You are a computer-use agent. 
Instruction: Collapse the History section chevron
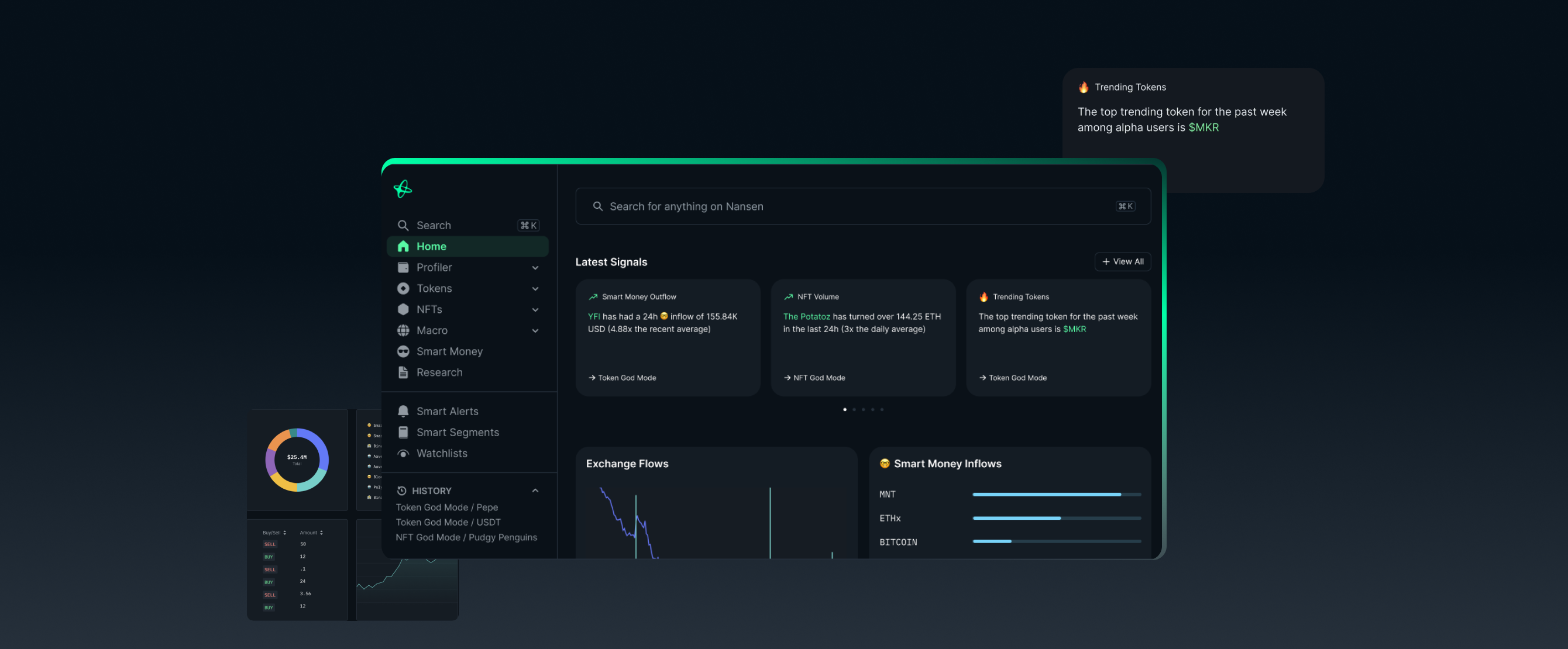coord(535,491)
